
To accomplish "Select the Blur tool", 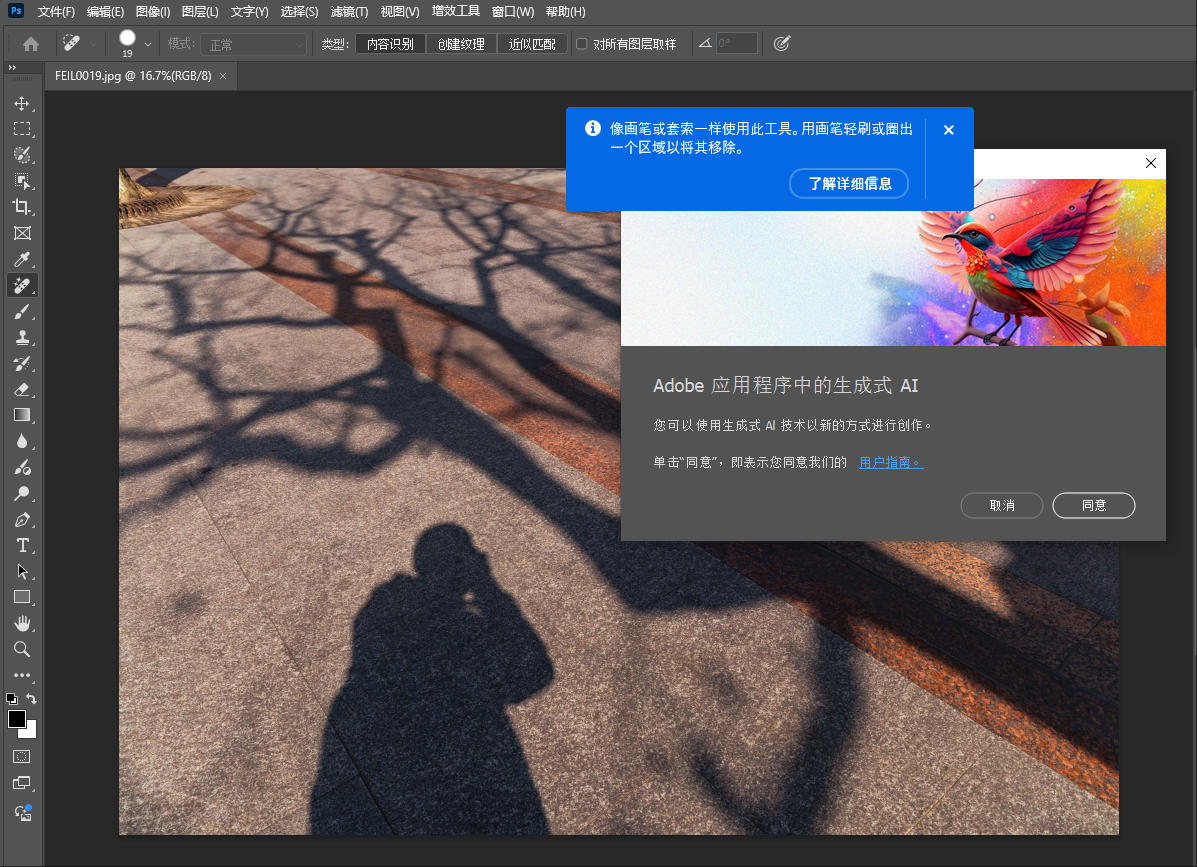I will point(22,441).
